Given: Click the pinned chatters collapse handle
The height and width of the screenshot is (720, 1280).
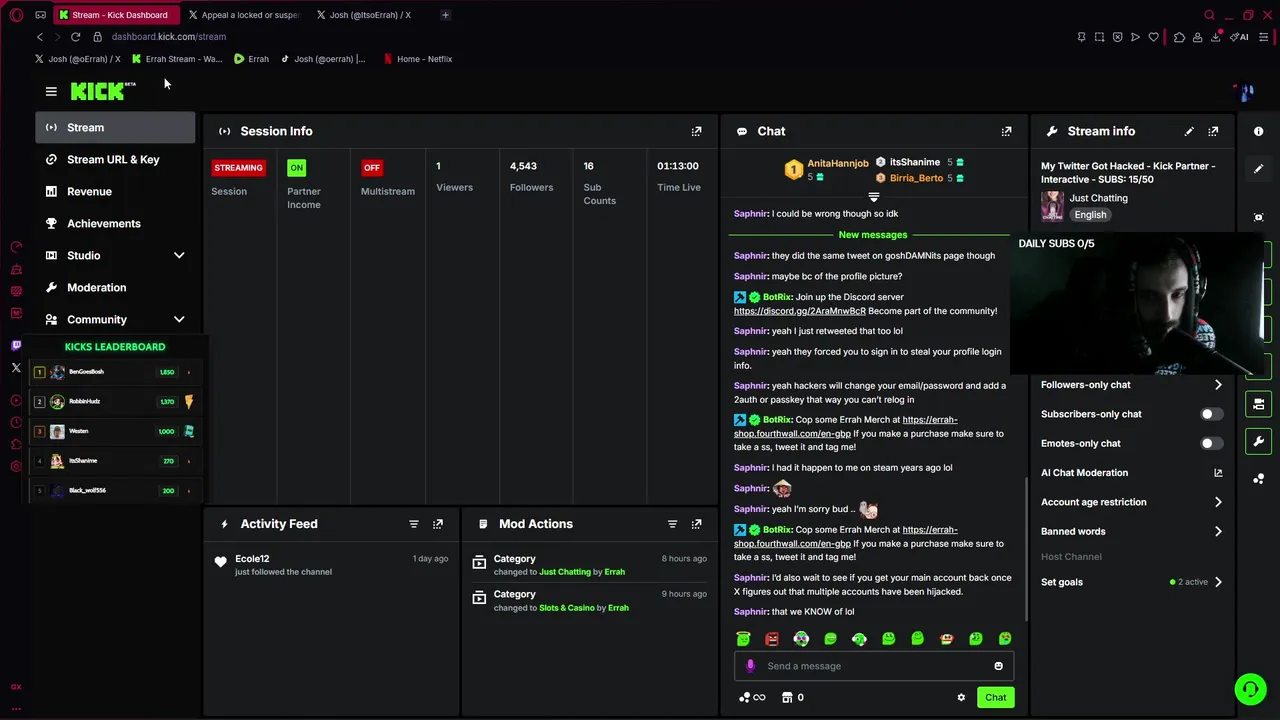Looking at the screenshot, I should 873,197.
